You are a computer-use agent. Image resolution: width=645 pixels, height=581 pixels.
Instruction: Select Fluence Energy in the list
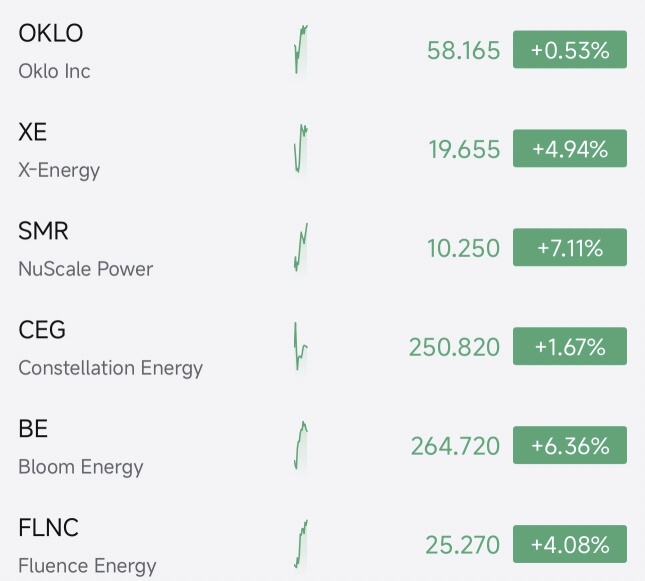pos(322,544)
